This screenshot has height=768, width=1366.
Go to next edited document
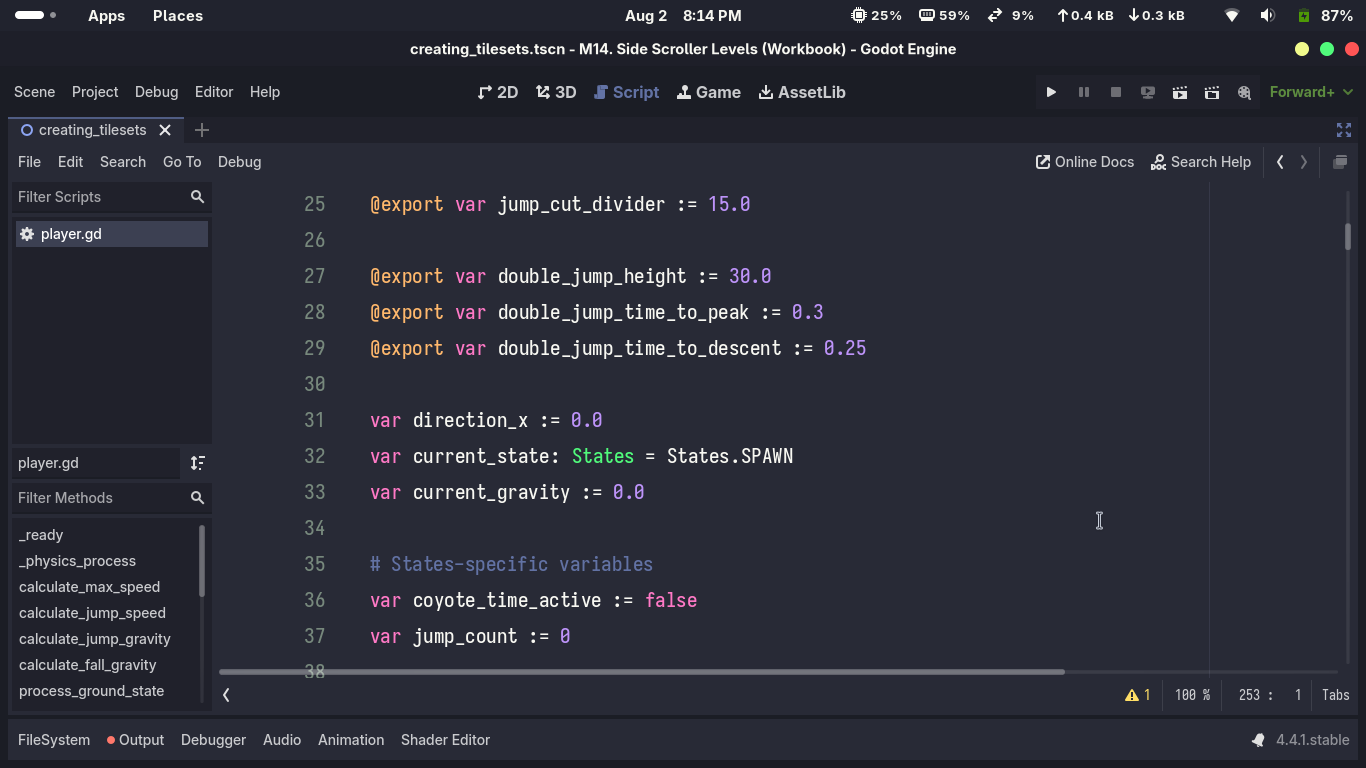[x=1303, y=162]
